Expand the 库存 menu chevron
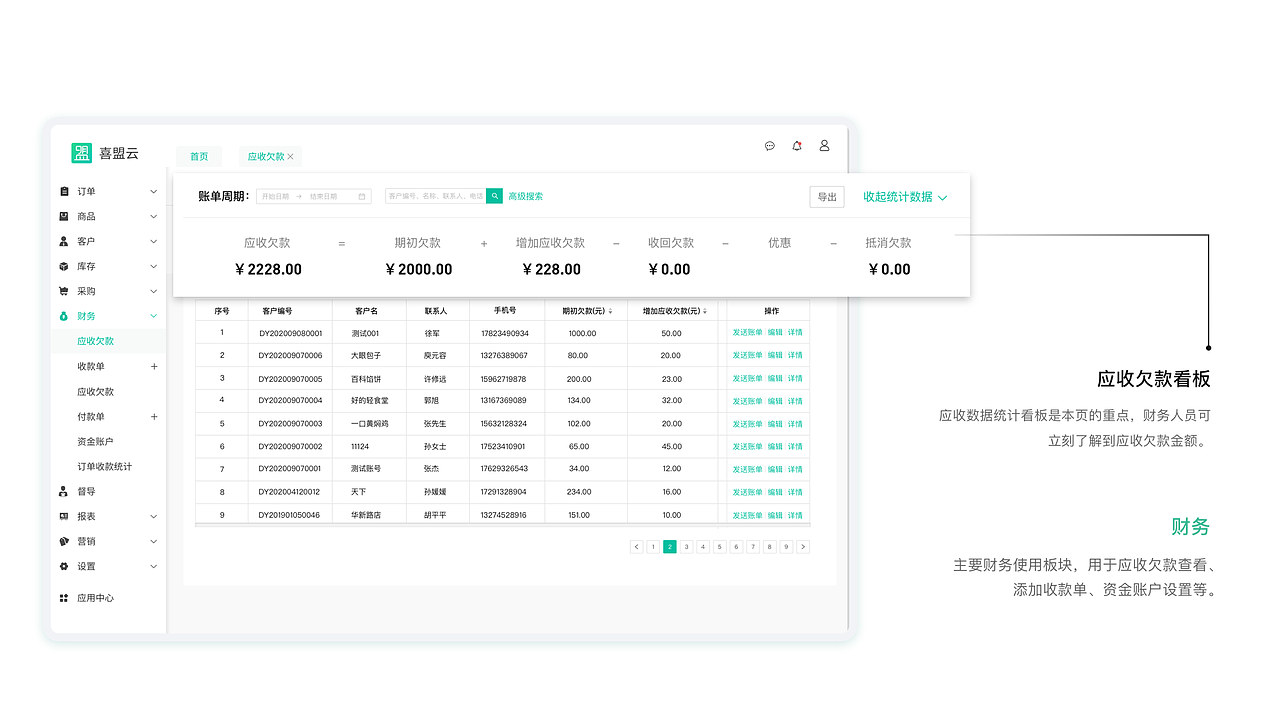Viewport: 1280px width, 720px height. (x=154, y=266)
